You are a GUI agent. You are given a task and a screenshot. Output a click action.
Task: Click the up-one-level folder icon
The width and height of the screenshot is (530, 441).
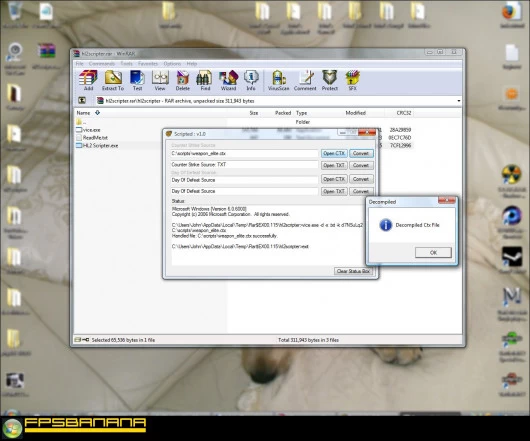tap(82, 101)
